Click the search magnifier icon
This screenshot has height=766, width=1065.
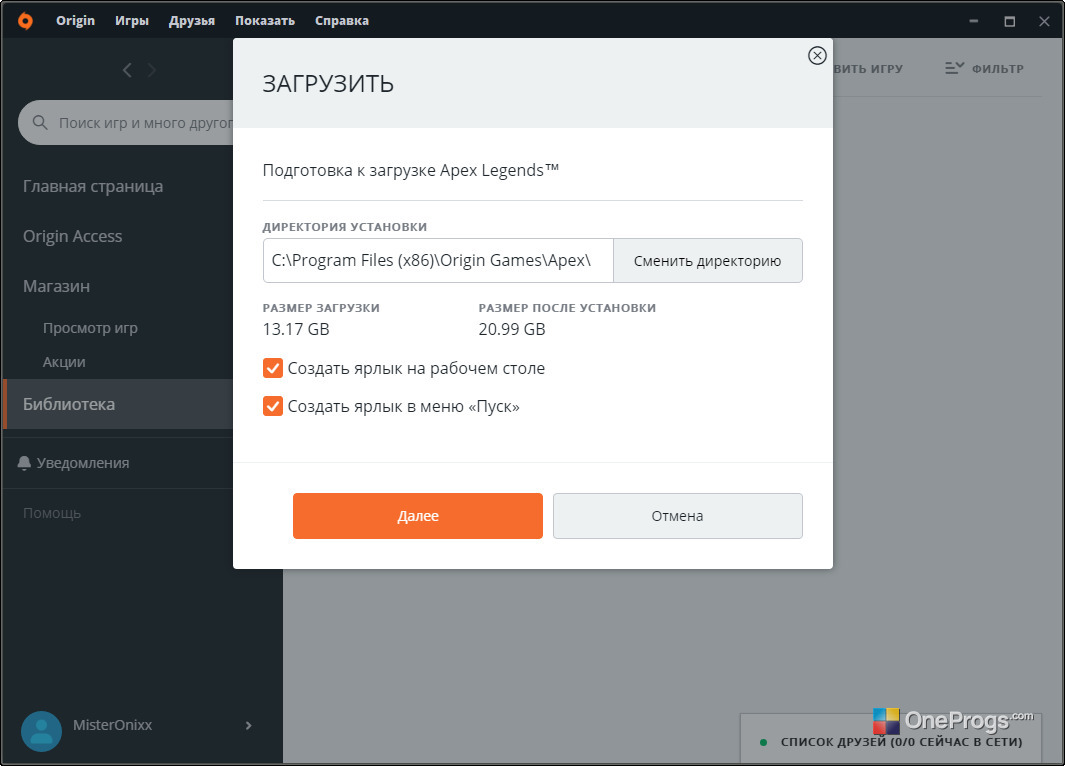tap(40, 122)
